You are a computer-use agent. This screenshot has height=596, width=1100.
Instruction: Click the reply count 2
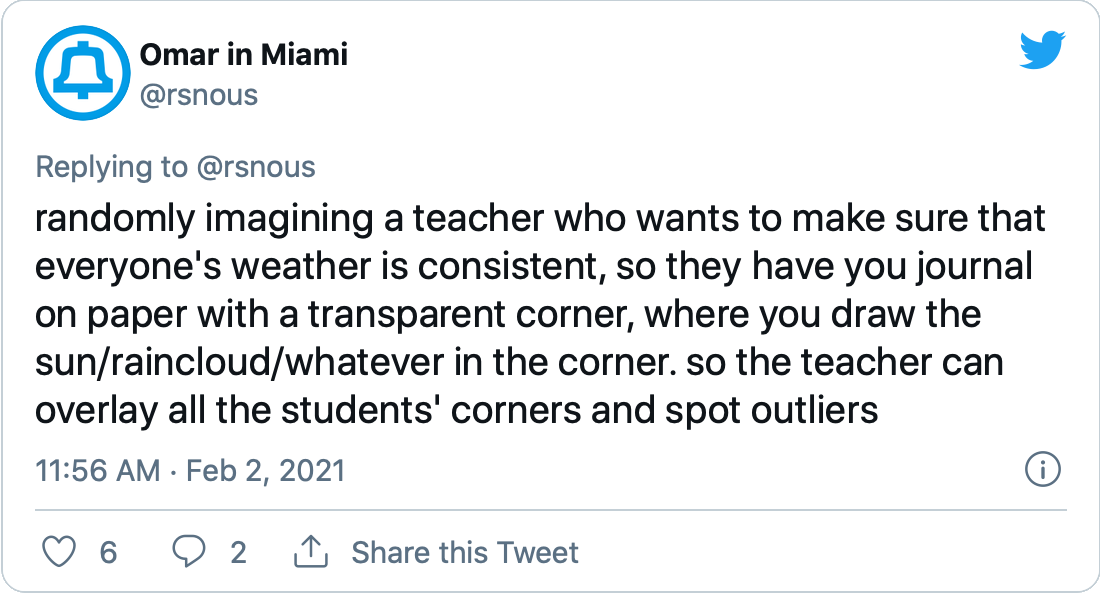[x=239, y=553]
